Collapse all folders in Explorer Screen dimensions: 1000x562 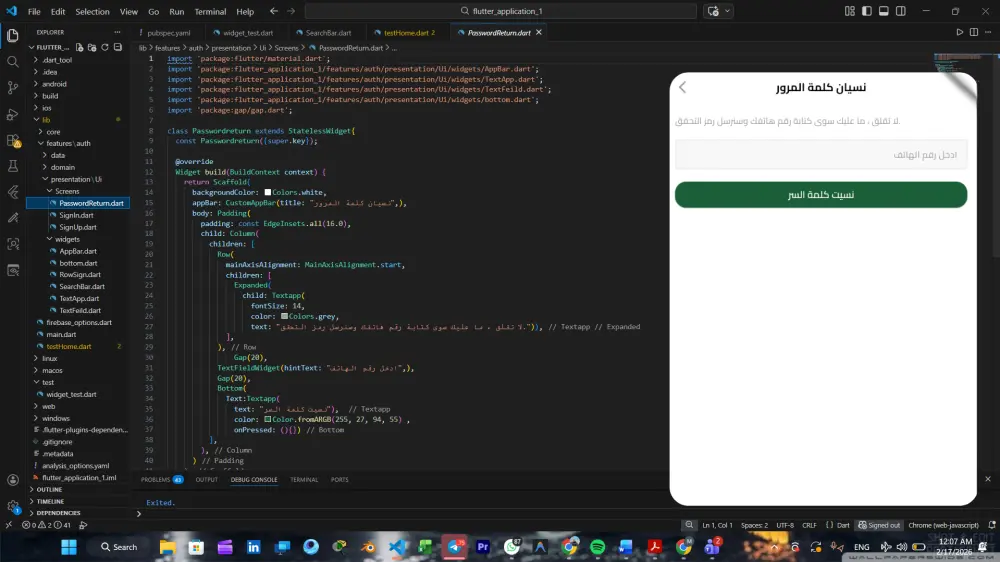(x=118, y=47)
